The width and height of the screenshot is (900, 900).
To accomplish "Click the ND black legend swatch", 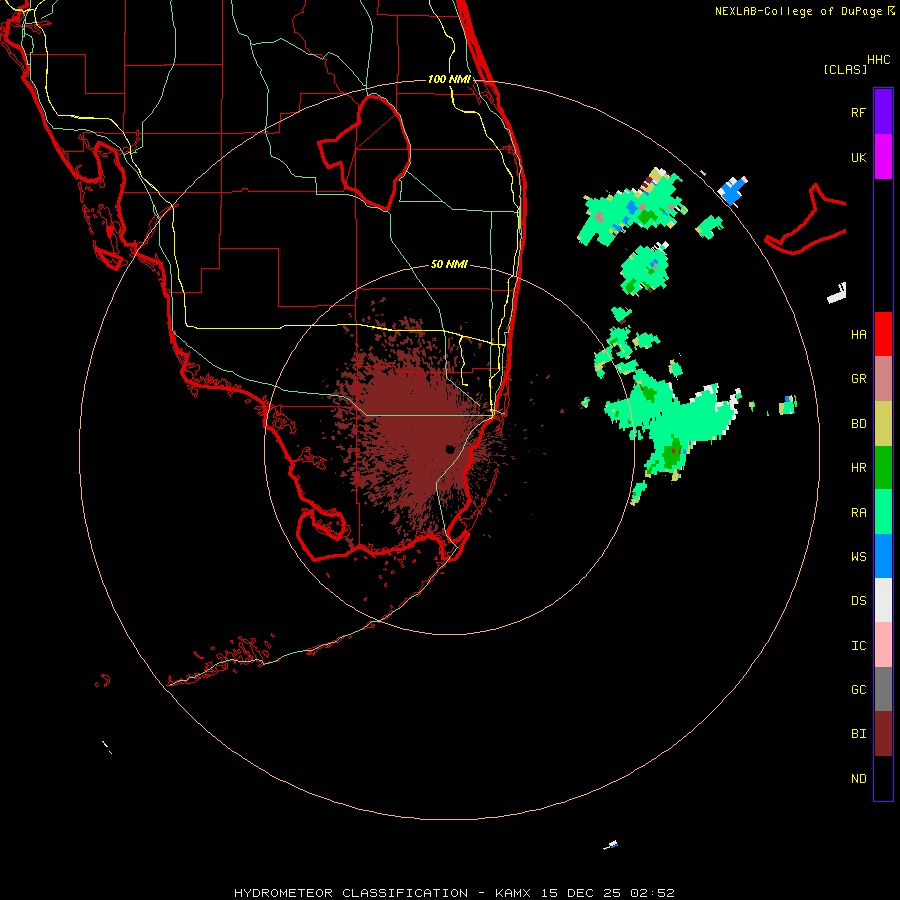I will (883, 778).
